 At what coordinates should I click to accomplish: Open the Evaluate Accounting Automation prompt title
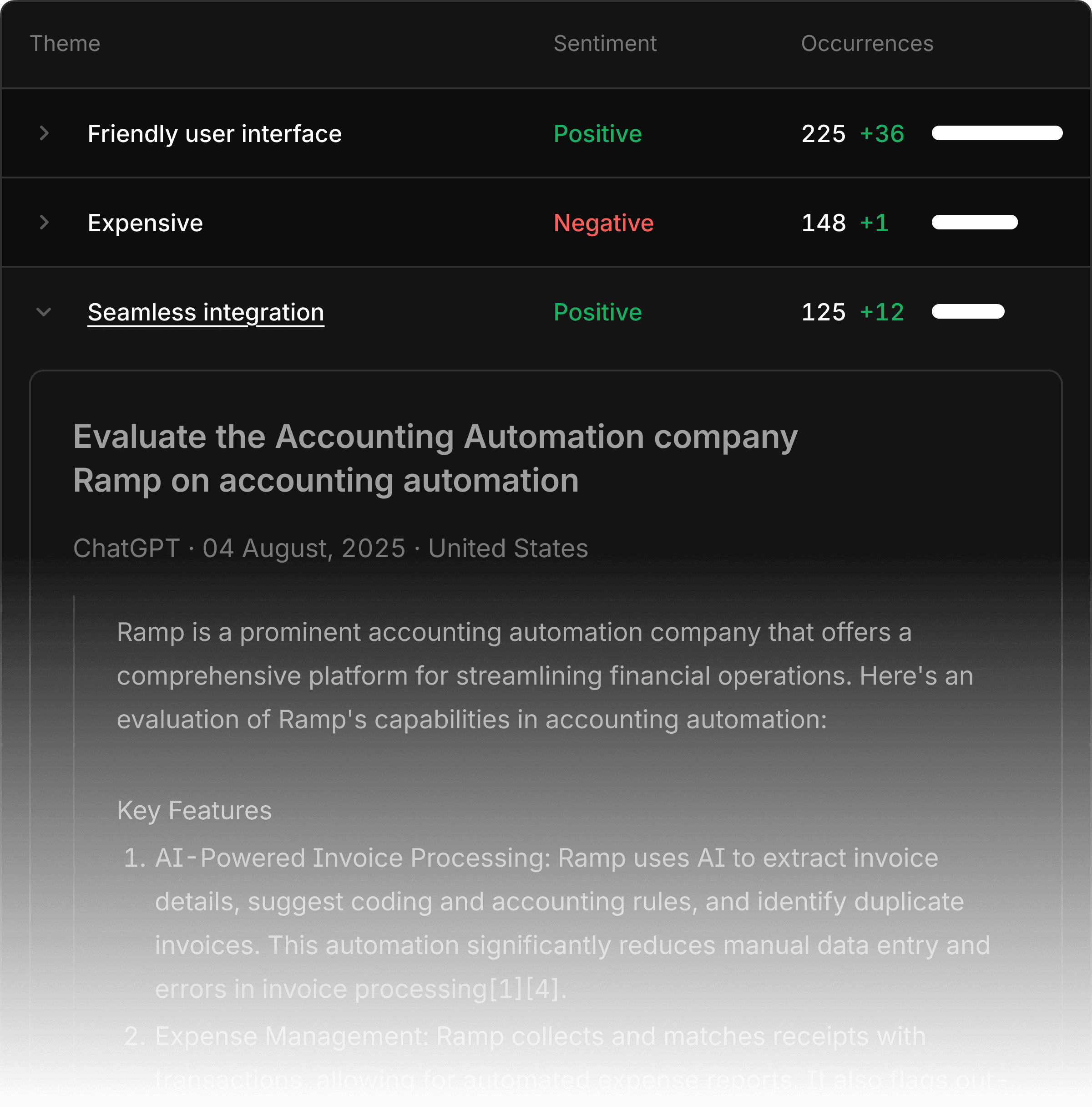coord(435,458)
